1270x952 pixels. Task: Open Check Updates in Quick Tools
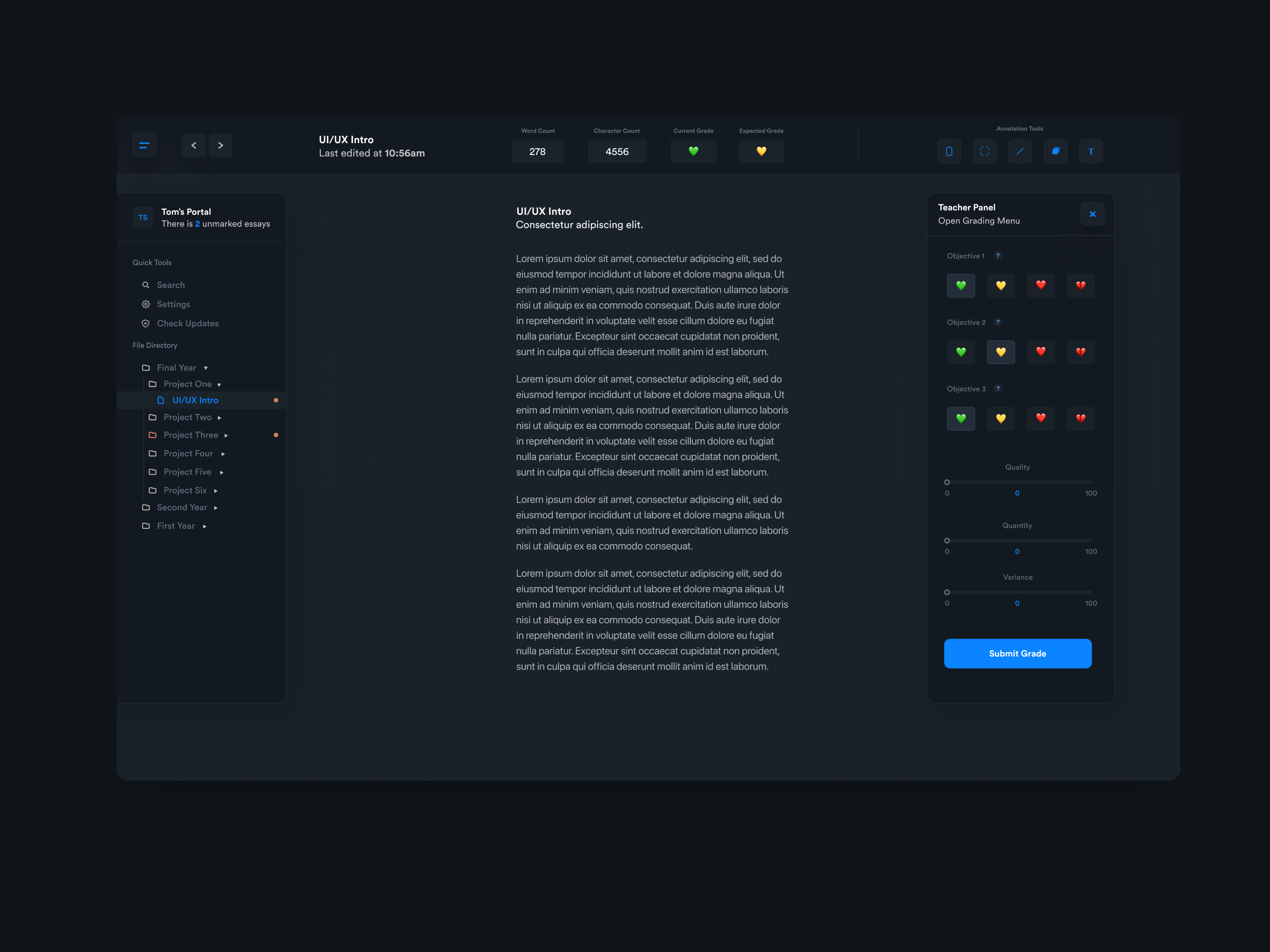click(187, 324)
